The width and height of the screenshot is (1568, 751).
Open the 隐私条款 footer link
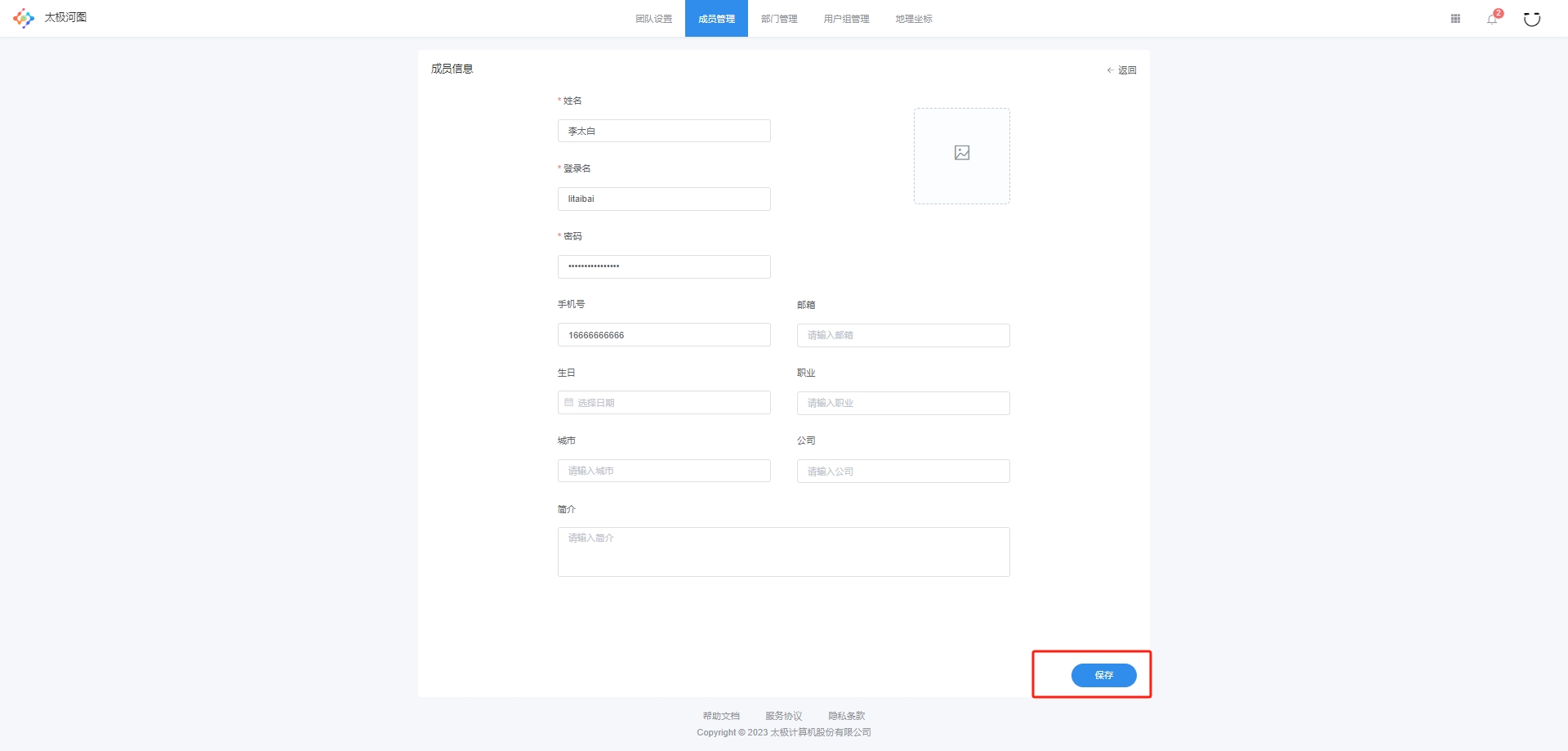pyautogui.click(x=847, y=716)
